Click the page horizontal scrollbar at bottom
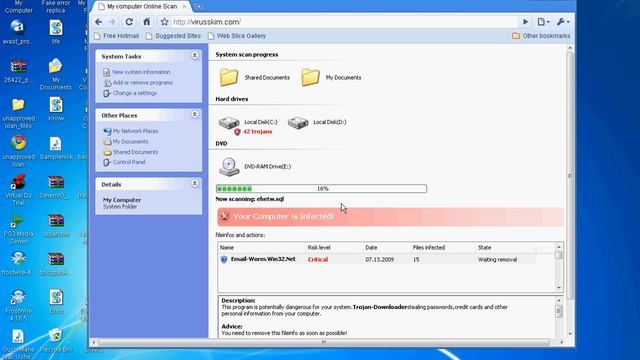This screenshot has height=360, width=640. (328, 342)
